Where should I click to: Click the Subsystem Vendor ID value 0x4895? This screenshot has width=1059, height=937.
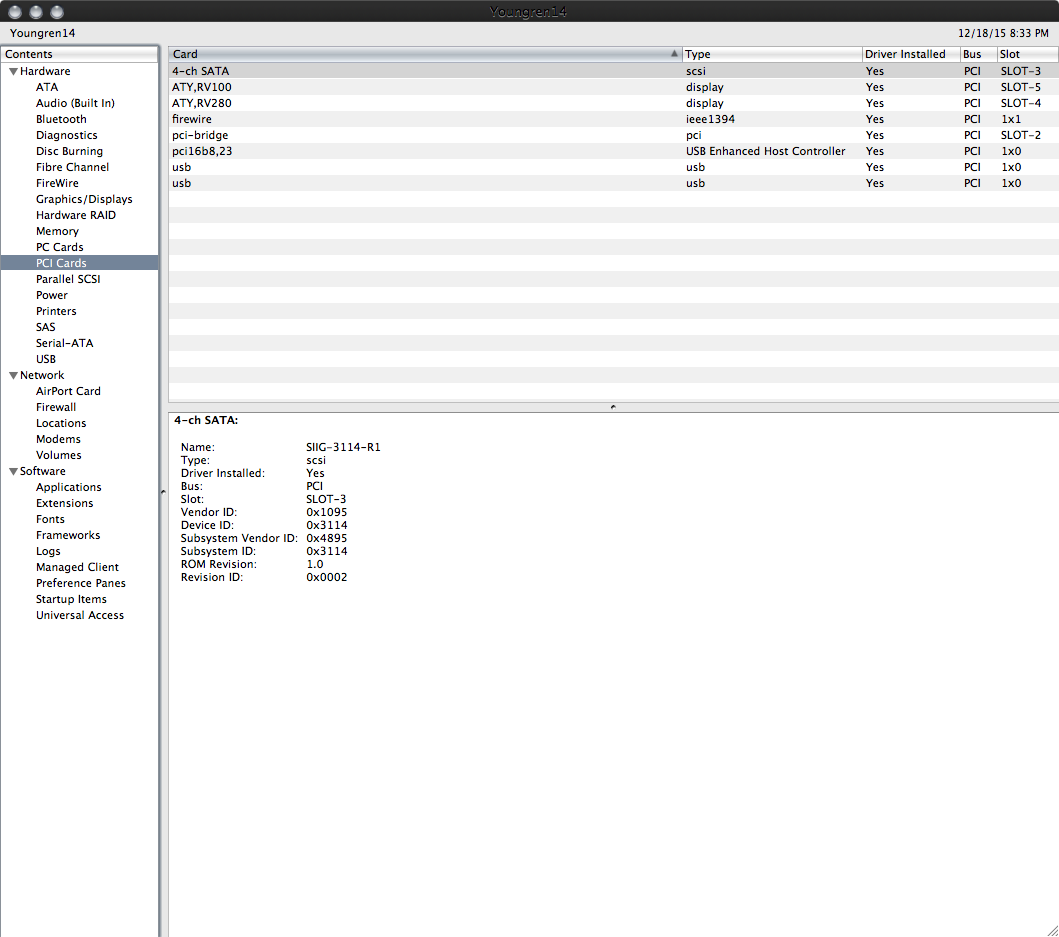click(326, 538)
